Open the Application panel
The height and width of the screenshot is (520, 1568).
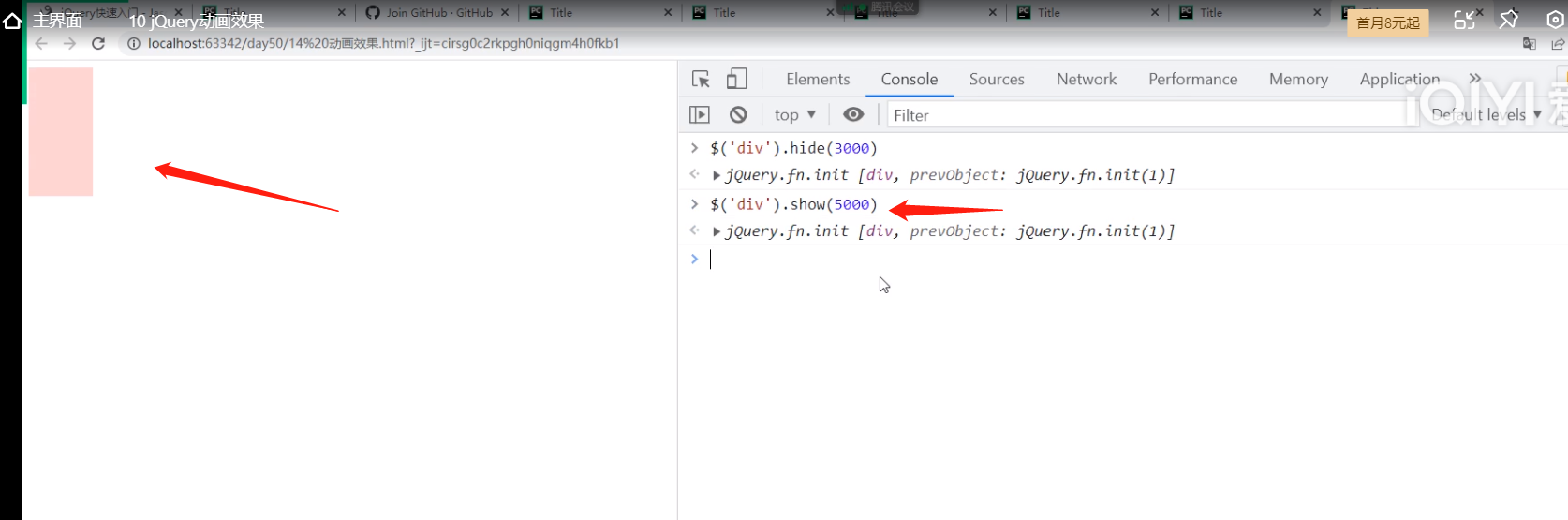(1399, 80)
